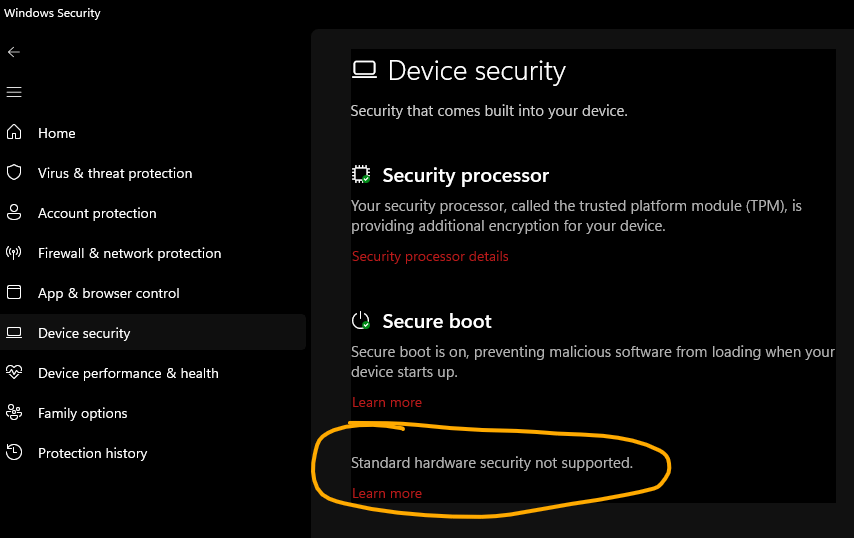Open Security processor details link
Screen dimensions: 854x538
pos(430,256)
